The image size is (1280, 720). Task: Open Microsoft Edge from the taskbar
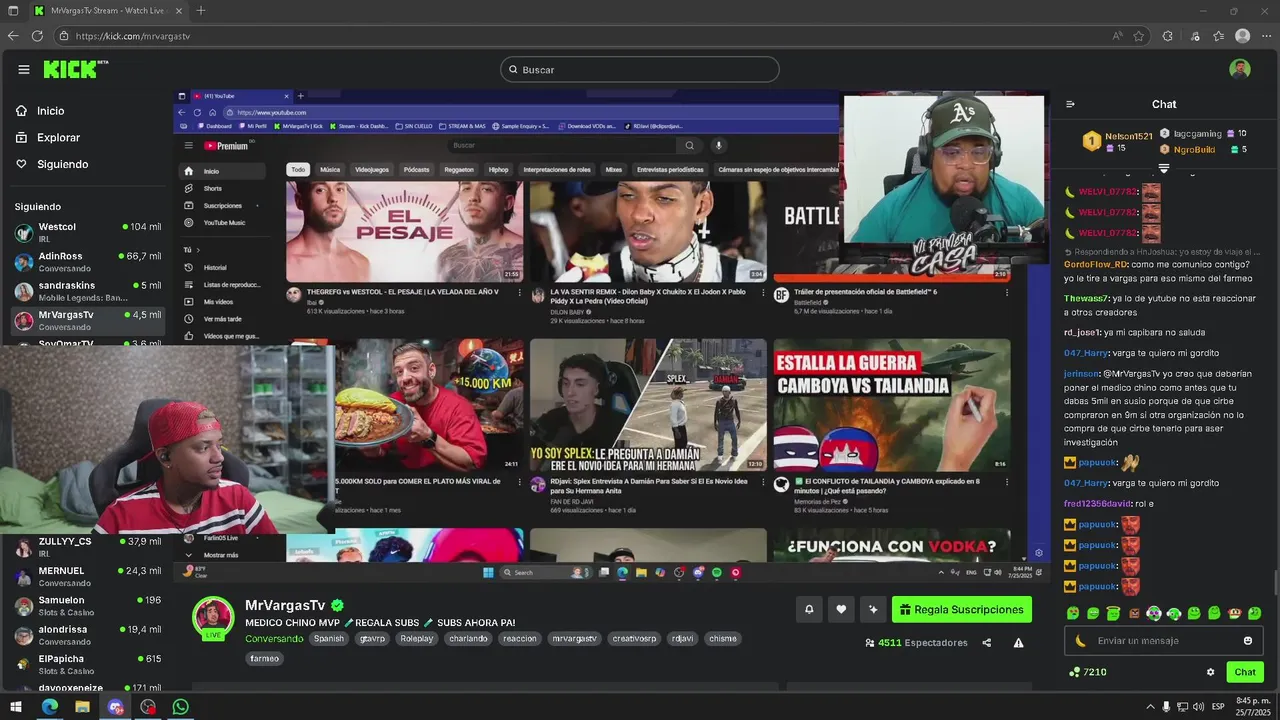pos(49,707)
